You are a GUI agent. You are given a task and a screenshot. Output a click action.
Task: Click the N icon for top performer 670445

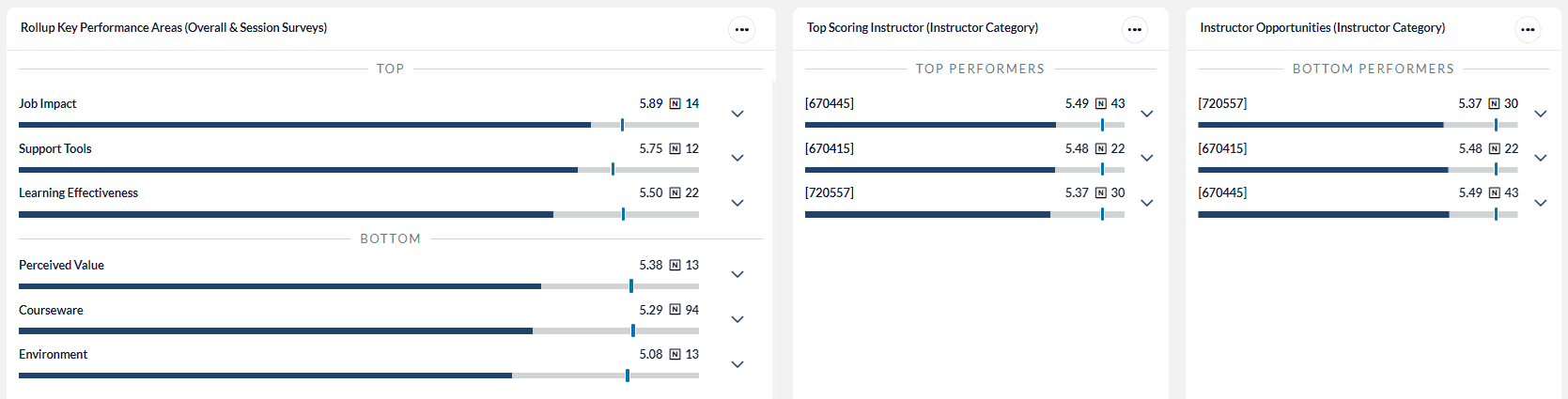point(1100,104)
